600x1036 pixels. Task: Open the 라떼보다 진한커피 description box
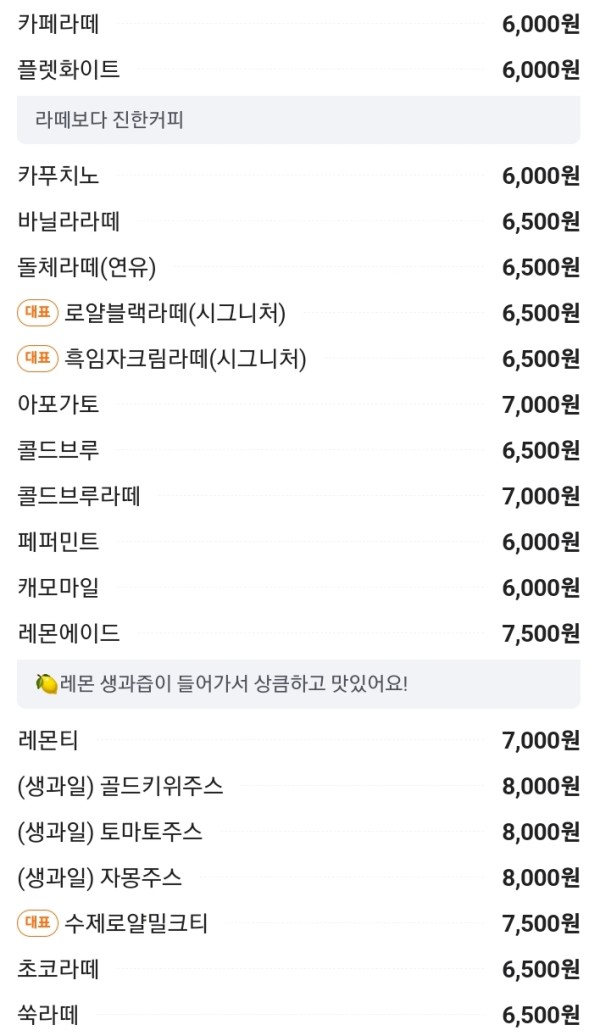tap(299, 120)
